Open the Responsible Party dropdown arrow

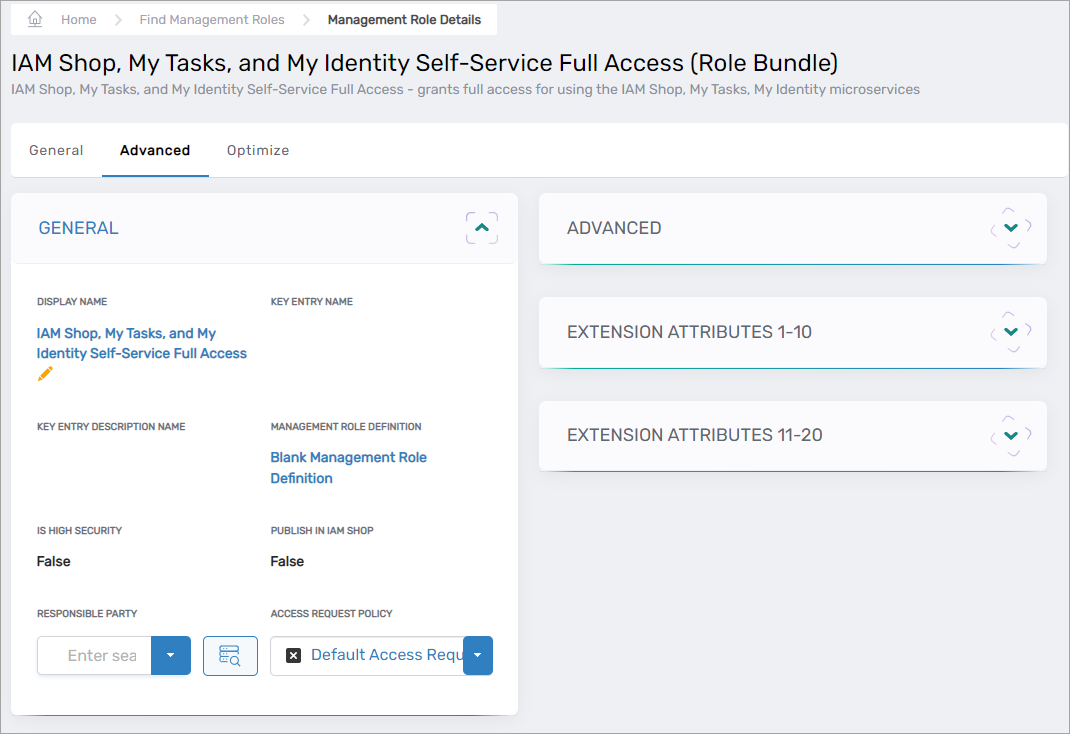170,656
